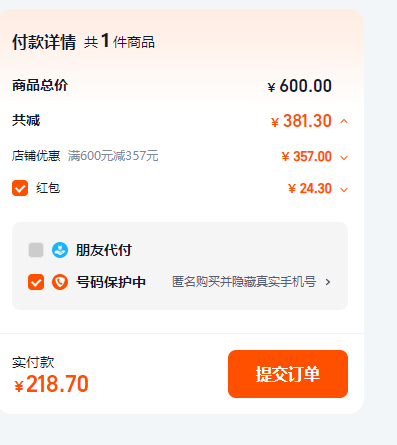Image resolution: width=397 pixels, height=445 pixels.
Task: Click the 店铺优惠 store discount label
Action: coord(36,156)
